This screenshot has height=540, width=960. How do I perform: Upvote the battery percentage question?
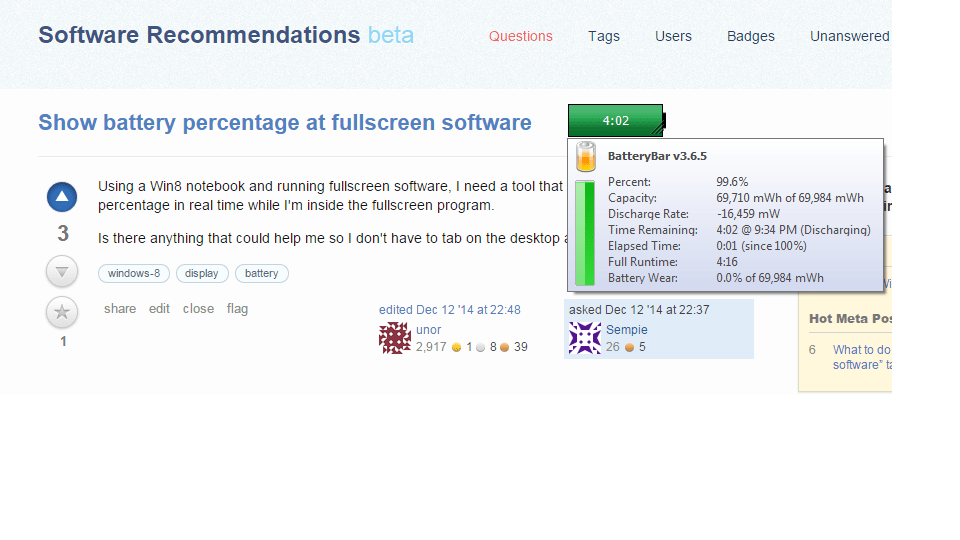pos(62,197)
